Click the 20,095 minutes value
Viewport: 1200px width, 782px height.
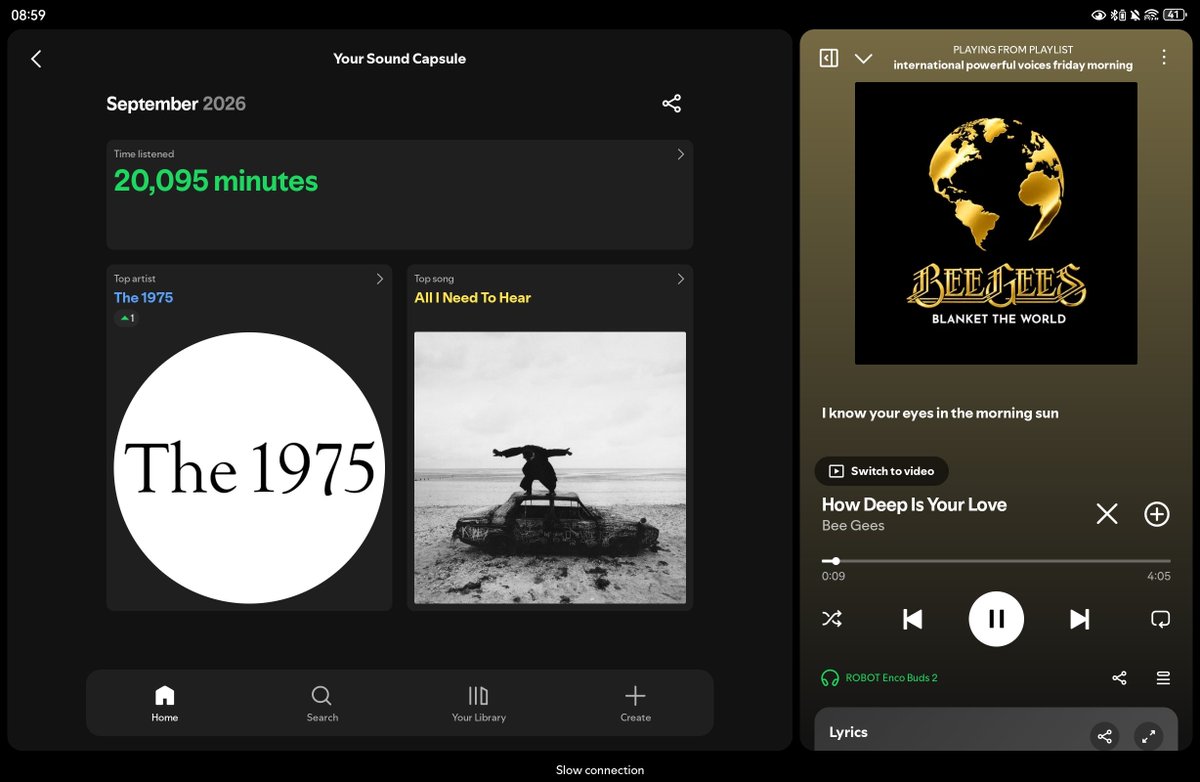coord(216,181)
